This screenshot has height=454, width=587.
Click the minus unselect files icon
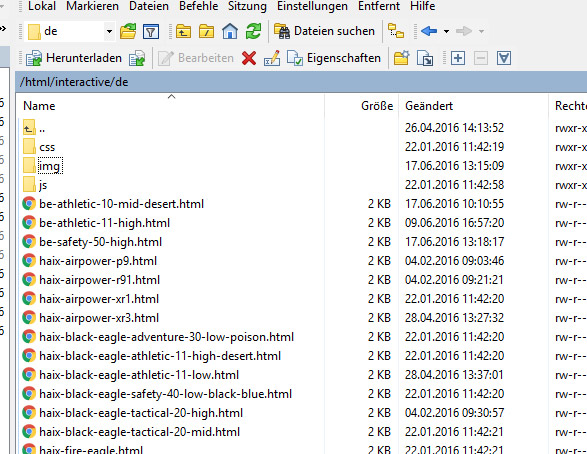(x=481, y=58)
